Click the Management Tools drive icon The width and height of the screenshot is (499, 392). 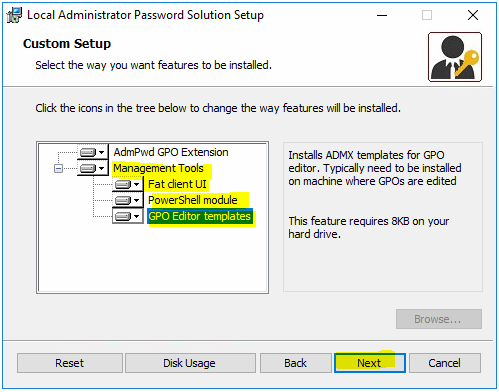[x=88, y=169]
